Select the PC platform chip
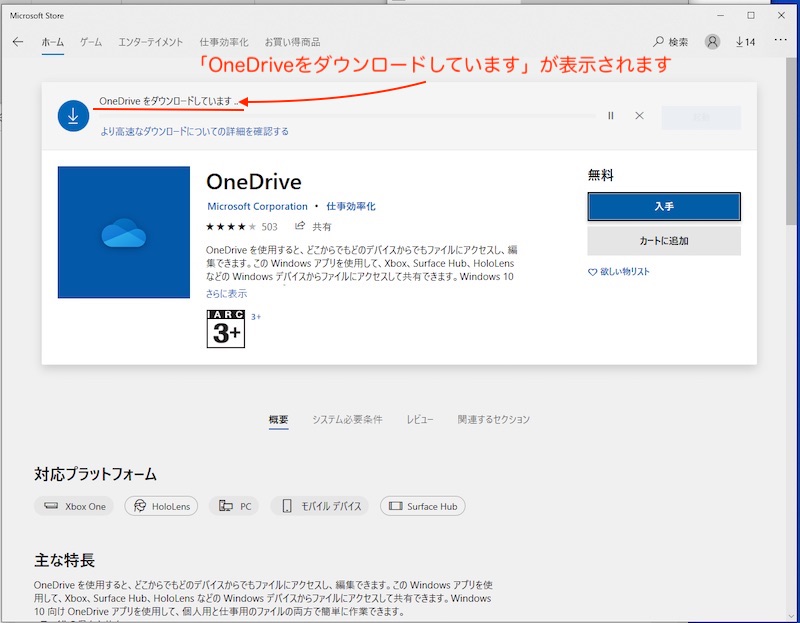Image resolution: width=800 pixels, height=623 pixels. (x=234, y=506)
